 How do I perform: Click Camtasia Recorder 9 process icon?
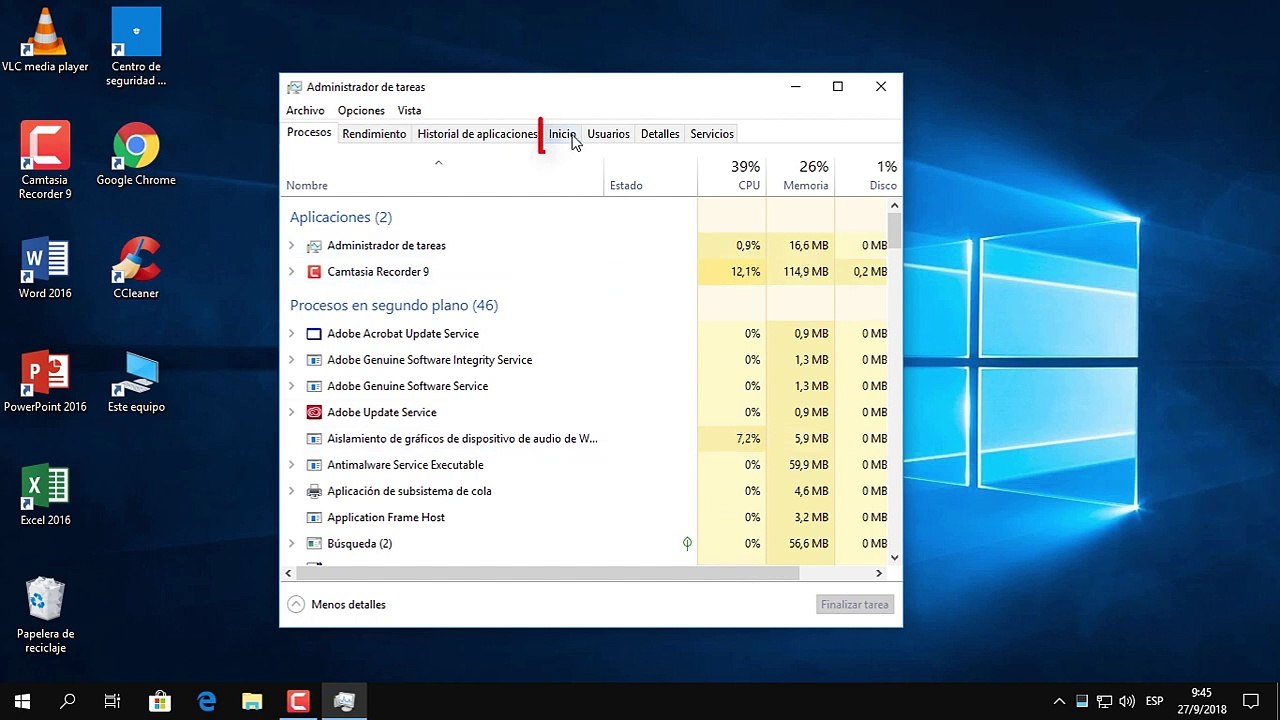coord(314,272)
